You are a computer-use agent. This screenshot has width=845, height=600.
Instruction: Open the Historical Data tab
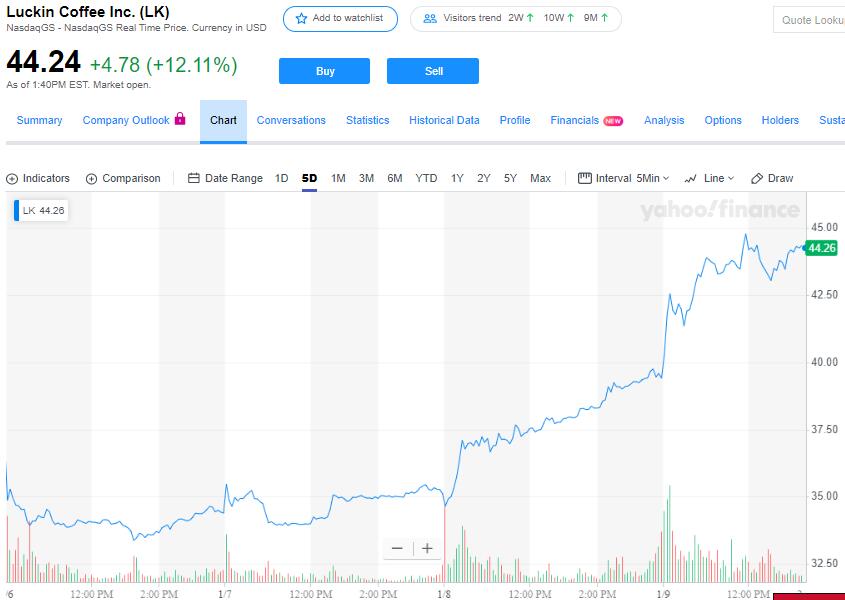(444, 120)
